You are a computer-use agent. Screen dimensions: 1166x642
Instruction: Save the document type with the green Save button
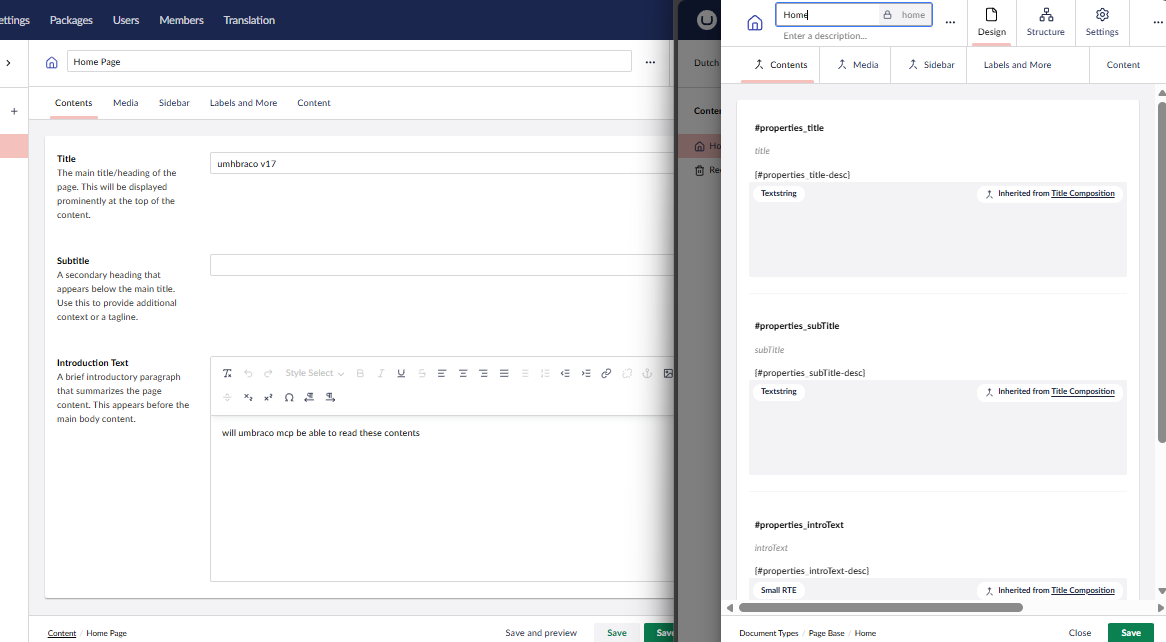coord(1131,633)
